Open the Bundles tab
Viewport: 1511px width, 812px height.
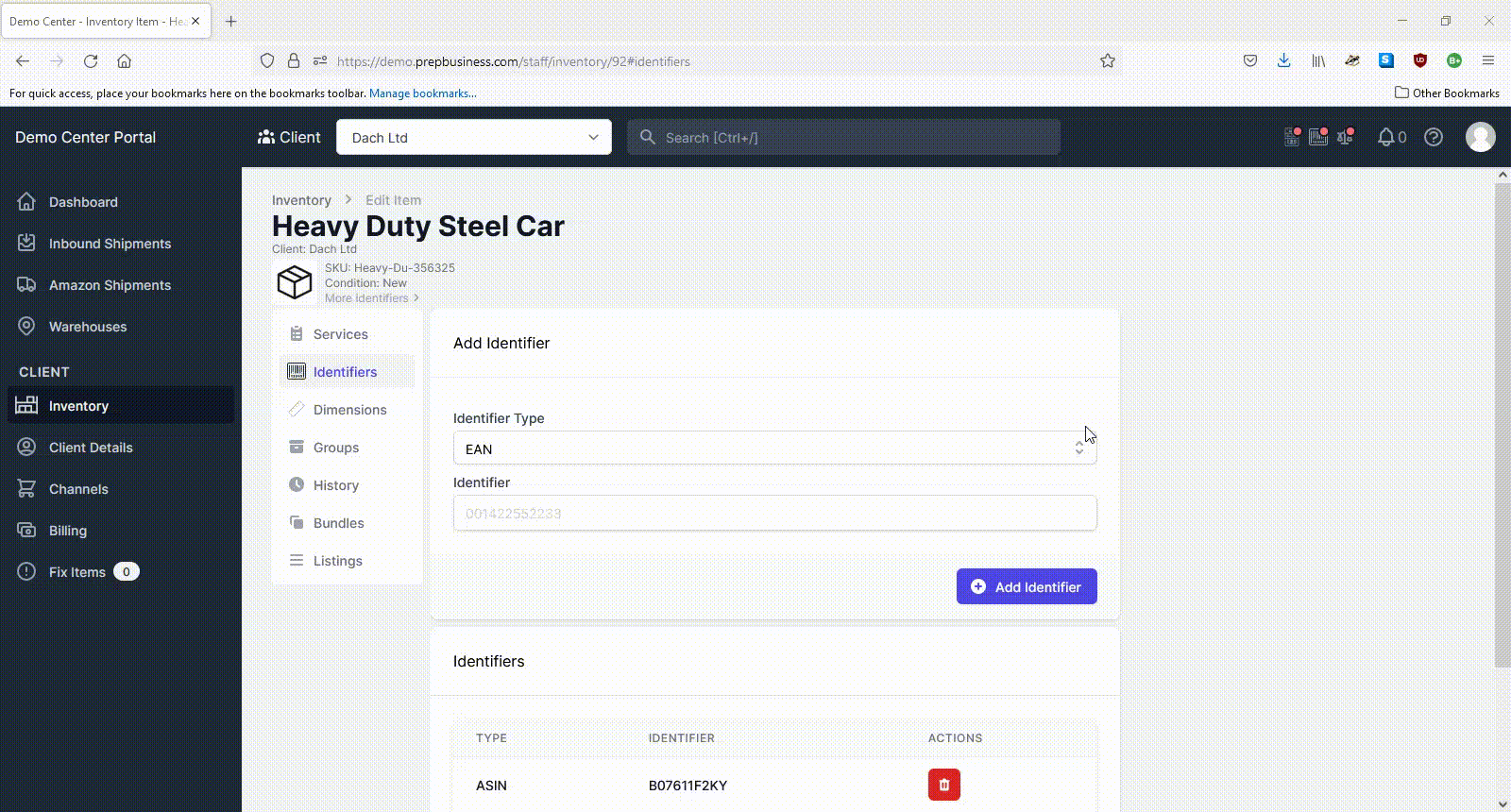(x=348, y=523)
